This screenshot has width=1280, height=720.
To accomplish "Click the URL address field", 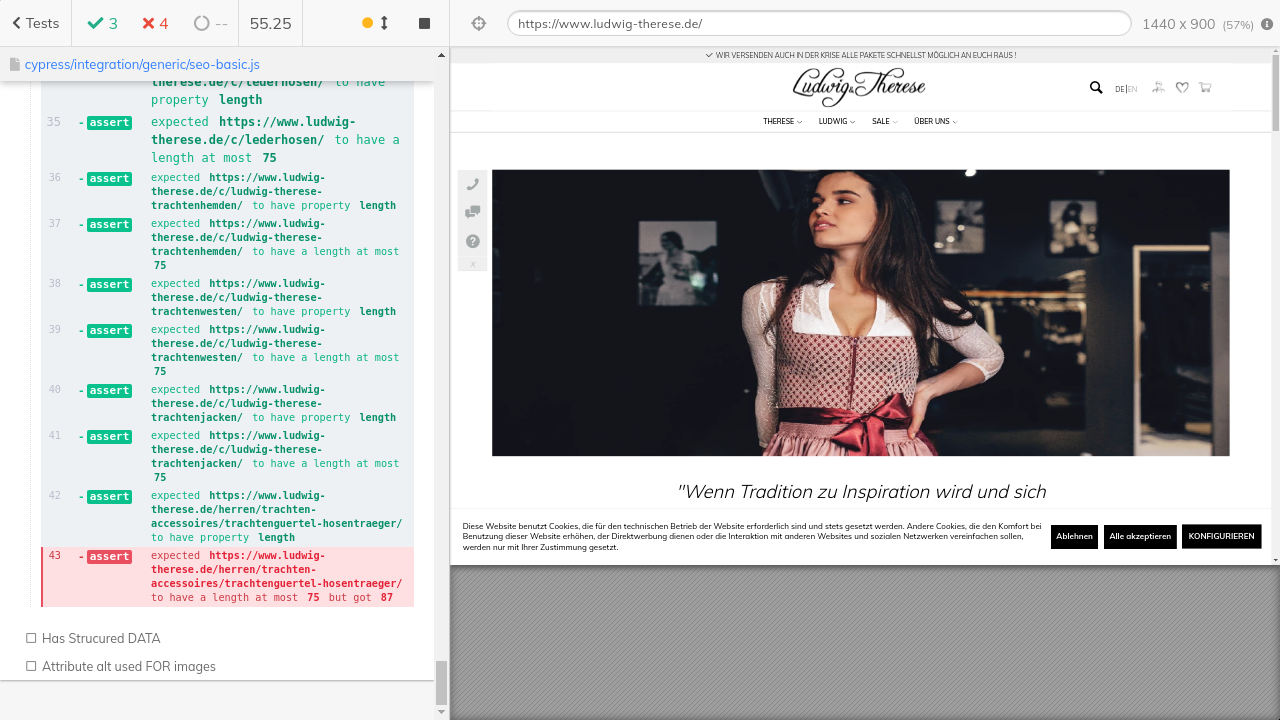I will point(818,23).
